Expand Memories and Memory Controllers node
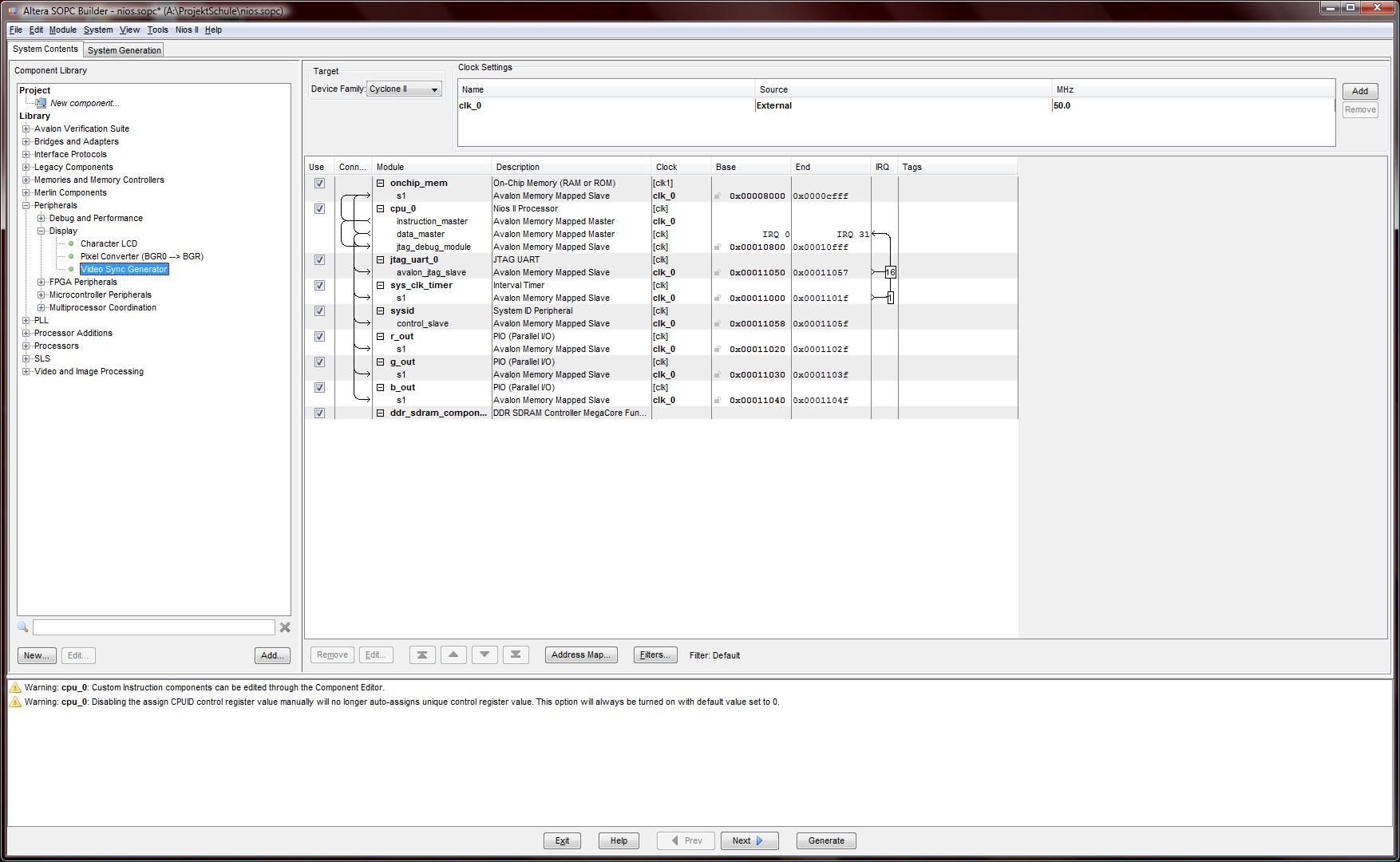This screenshot has width=1400, height=862. [26, 180]
